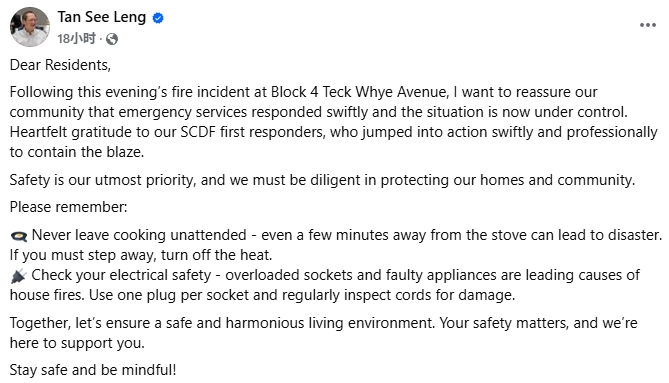Click the globe public audience icon

[112, 39]
